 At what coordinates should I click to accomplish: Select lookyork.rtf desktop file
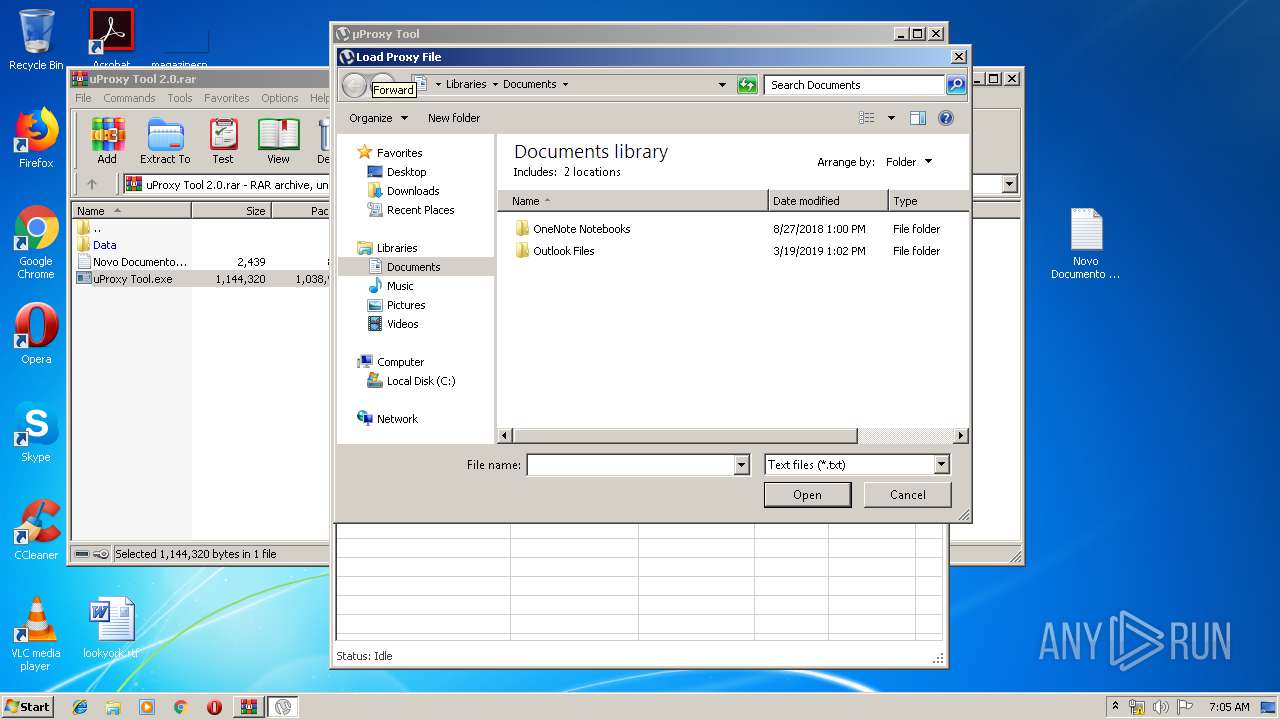coord(111,629)
